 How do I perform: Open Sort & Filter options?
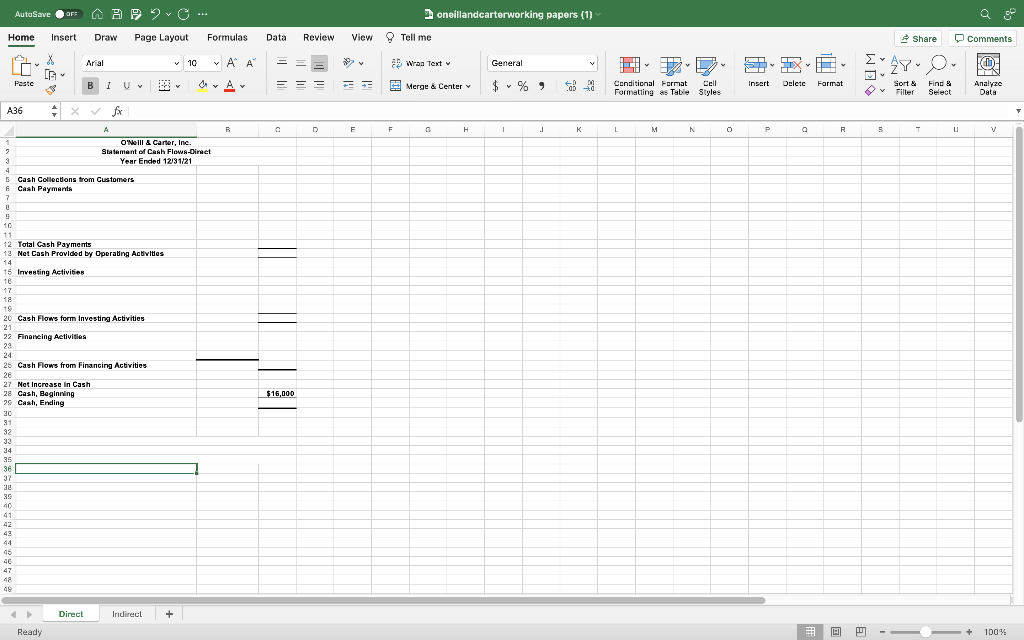[x=904, y=76]
